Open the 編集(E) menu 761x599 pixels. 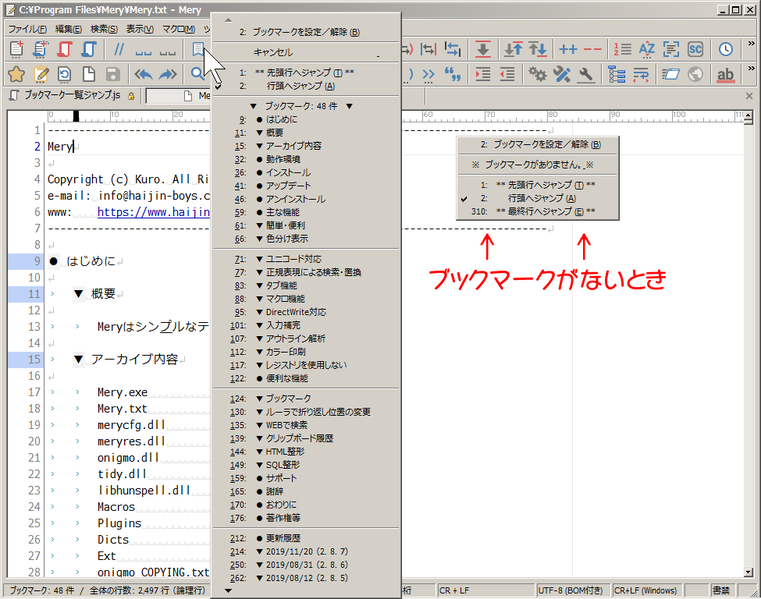[x=68, y=29]
